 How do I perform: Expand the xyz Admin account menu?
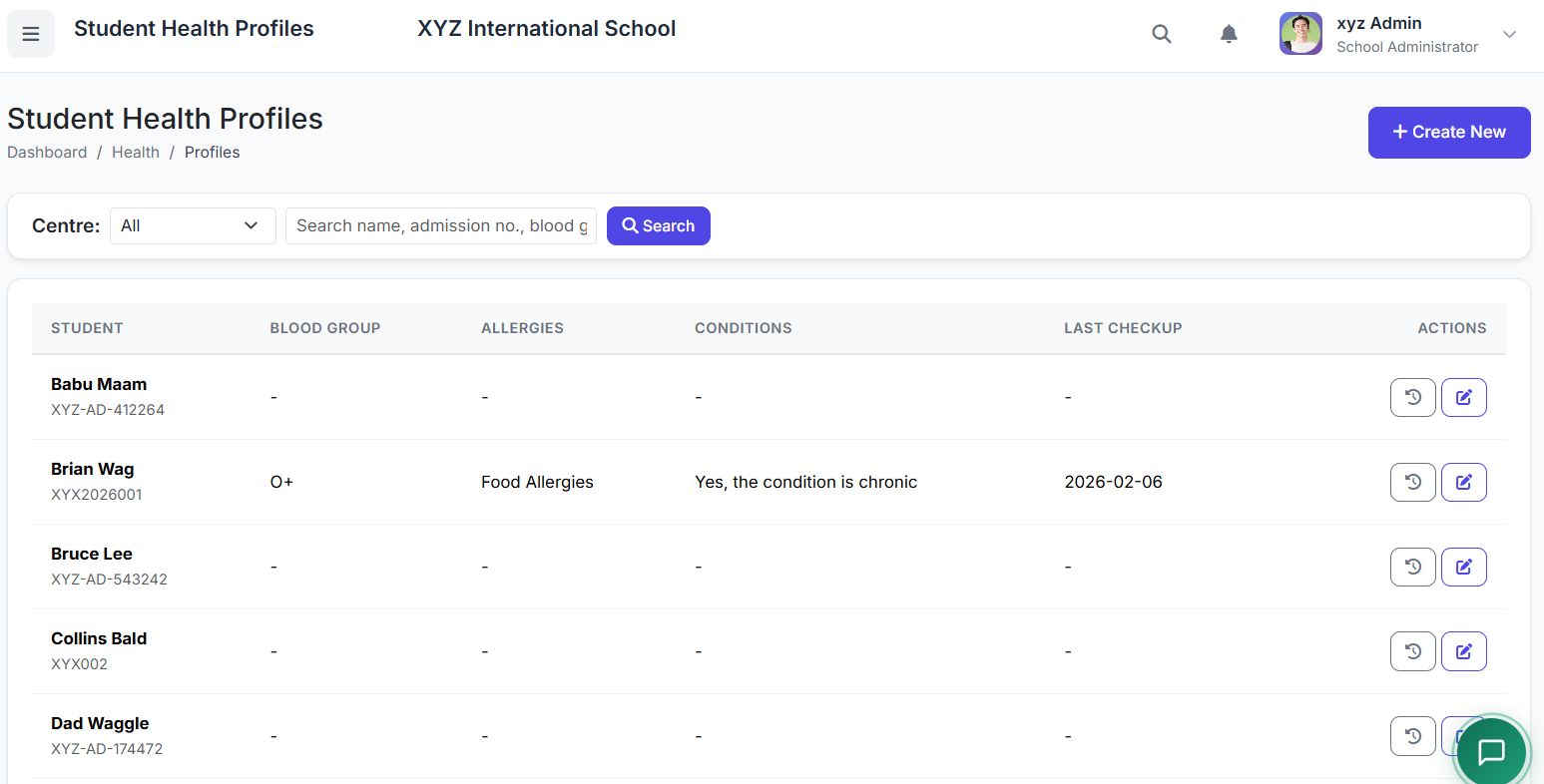pyautogui.click(x=1509, y=34)
